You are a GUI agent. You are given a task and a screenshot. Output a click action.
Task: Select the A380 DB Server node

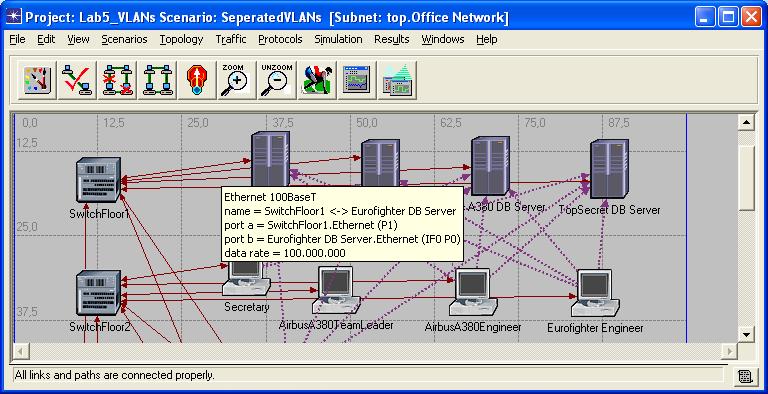point(490,167)
